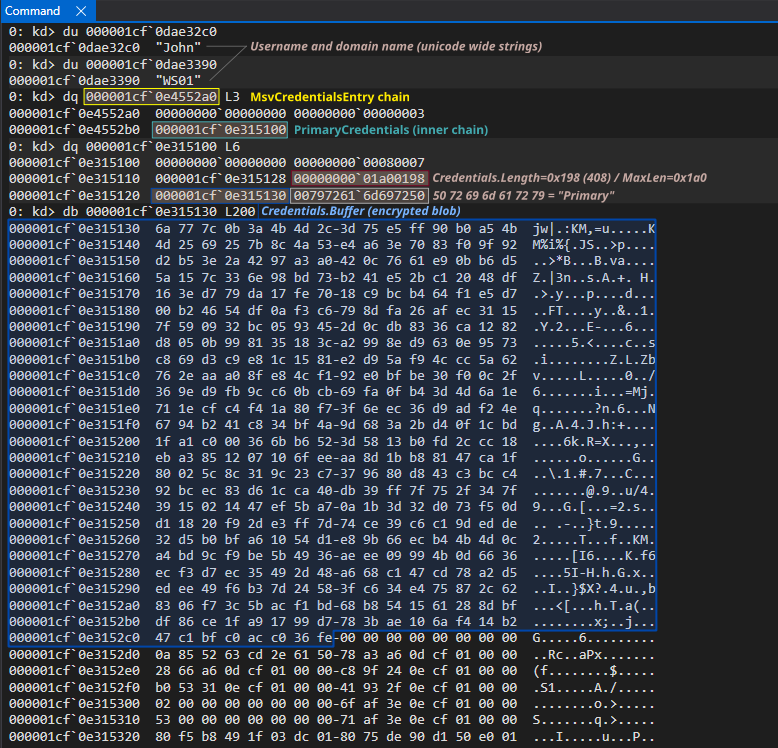Click the ASCII text ".i........Z.L.Zb"

click(x=594, y=360)
